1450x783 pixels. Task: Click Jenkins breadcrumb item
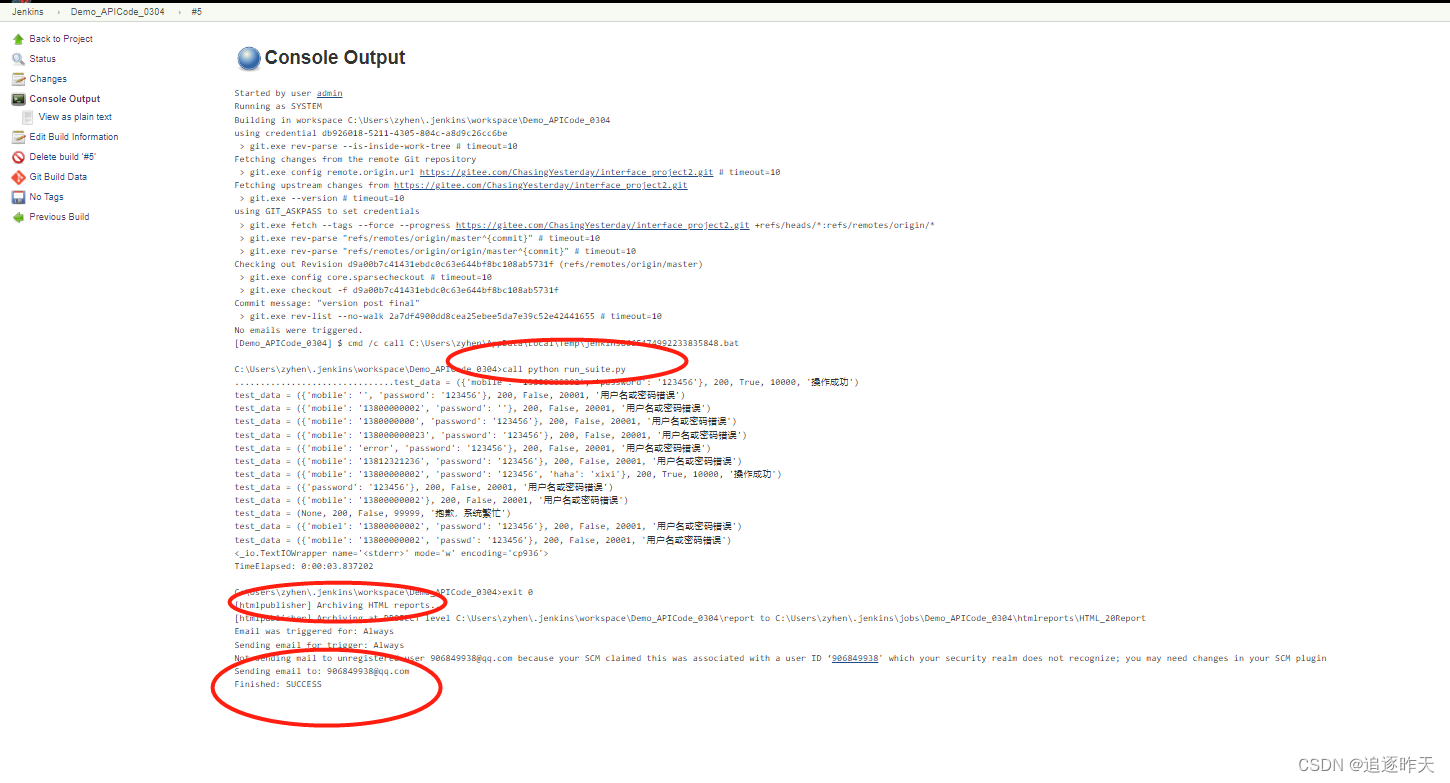point(27,11)
